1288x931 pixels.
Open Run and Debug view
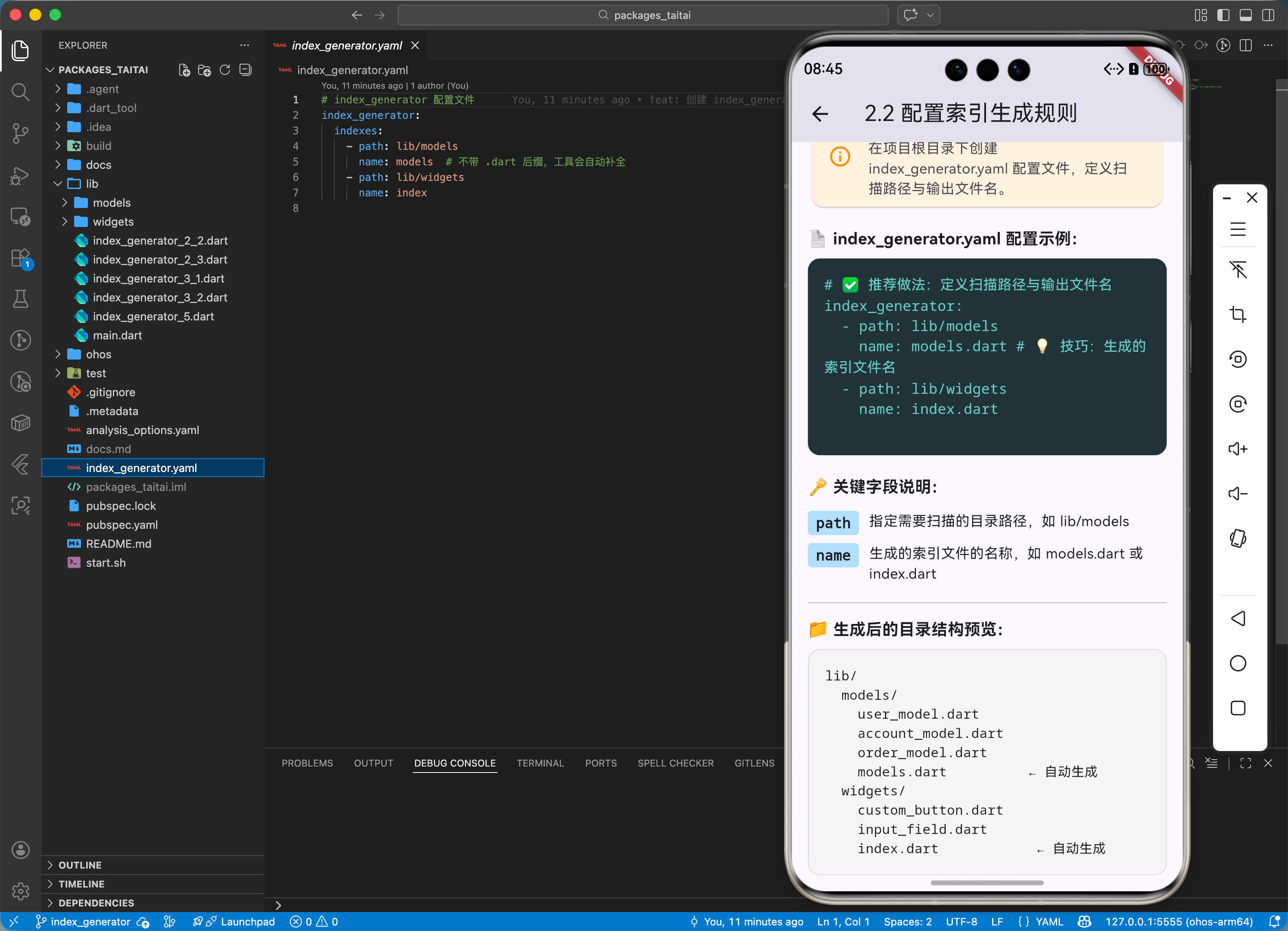[x=20, y=175]
